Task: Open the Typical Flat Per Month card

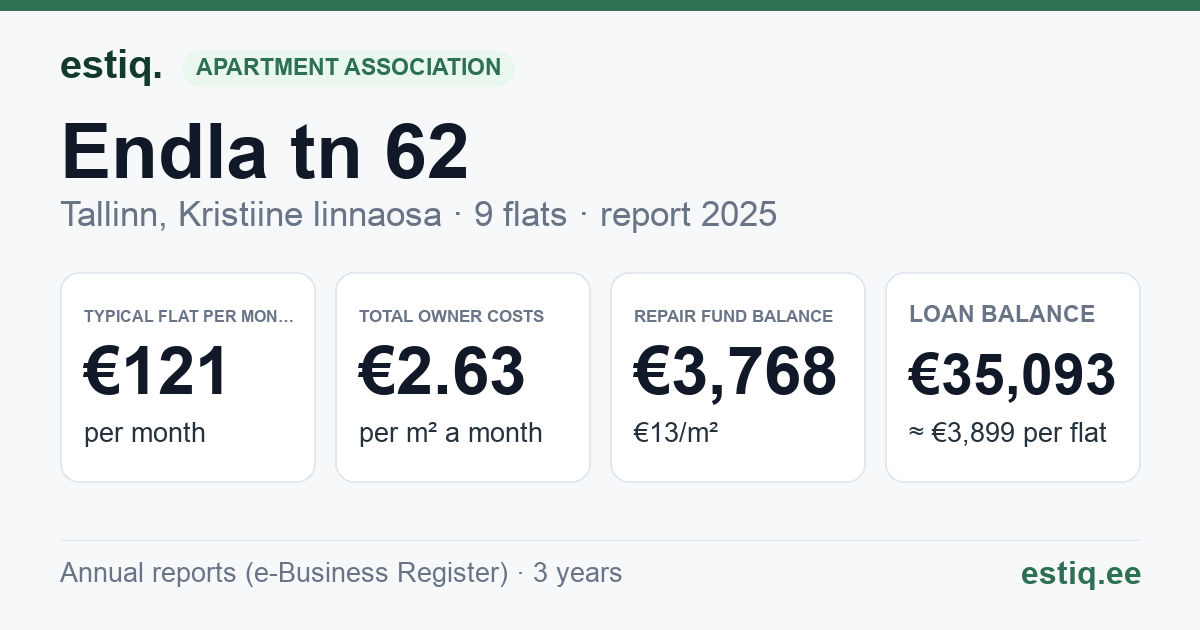Action: coord(188,377)
